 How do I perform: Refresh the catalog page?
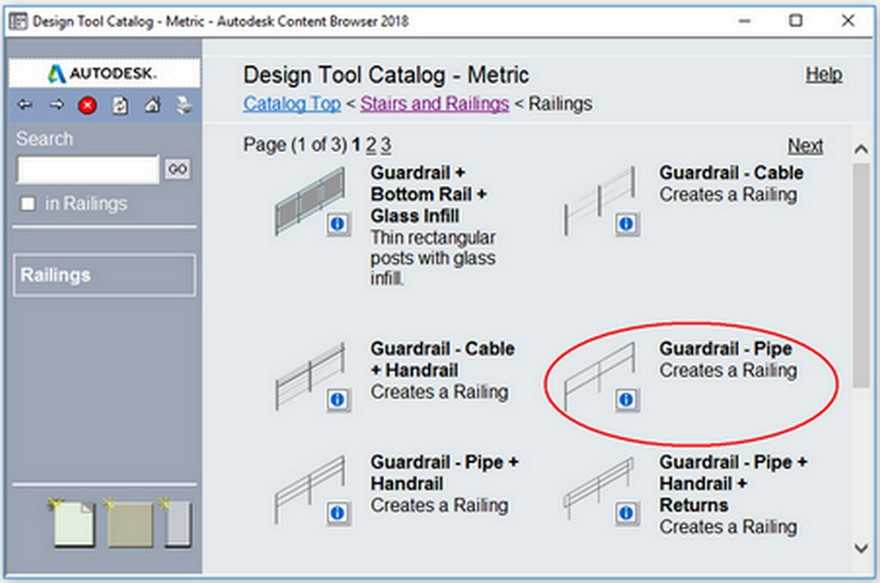(120, 105)
